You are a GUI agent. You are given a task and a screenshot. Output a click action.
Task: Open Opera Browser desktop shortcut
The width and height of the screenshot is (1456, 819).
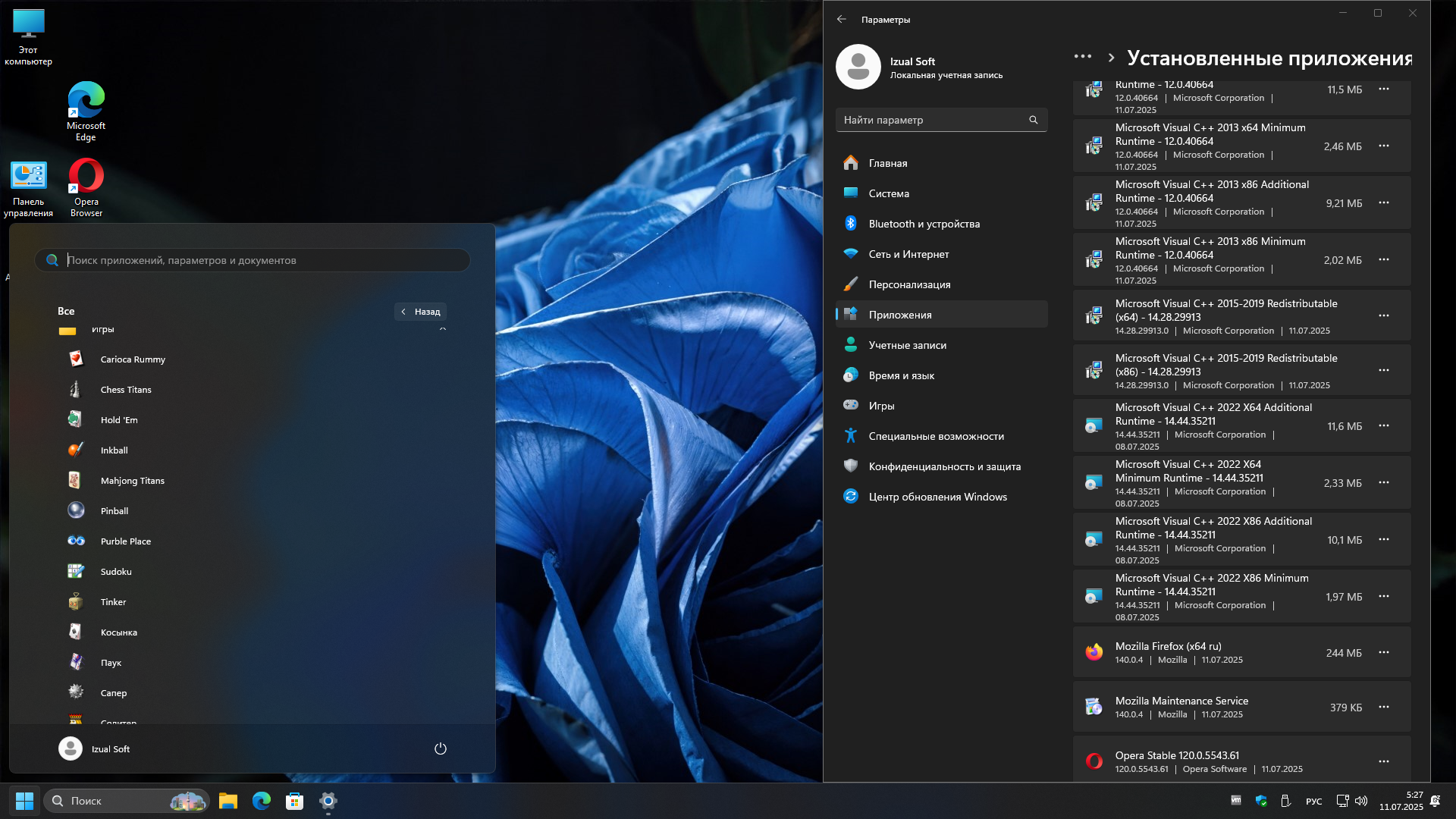(x=86, y=188)
